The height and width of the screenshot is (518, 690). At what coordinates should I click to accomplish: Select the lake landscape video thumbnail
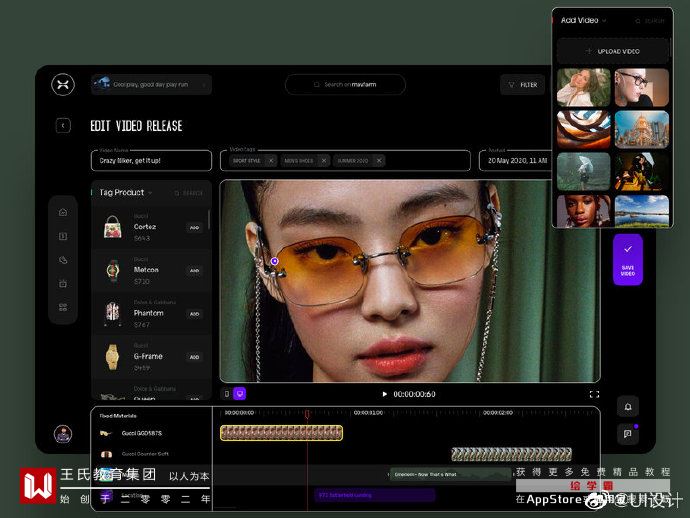click(642, 211)
